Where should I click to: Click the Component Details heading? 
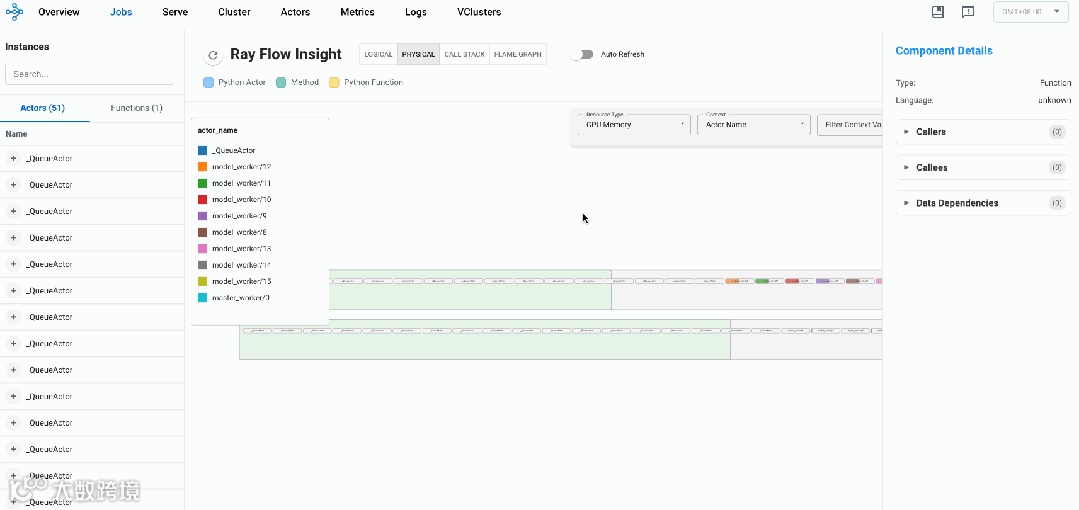click(943, 50)
